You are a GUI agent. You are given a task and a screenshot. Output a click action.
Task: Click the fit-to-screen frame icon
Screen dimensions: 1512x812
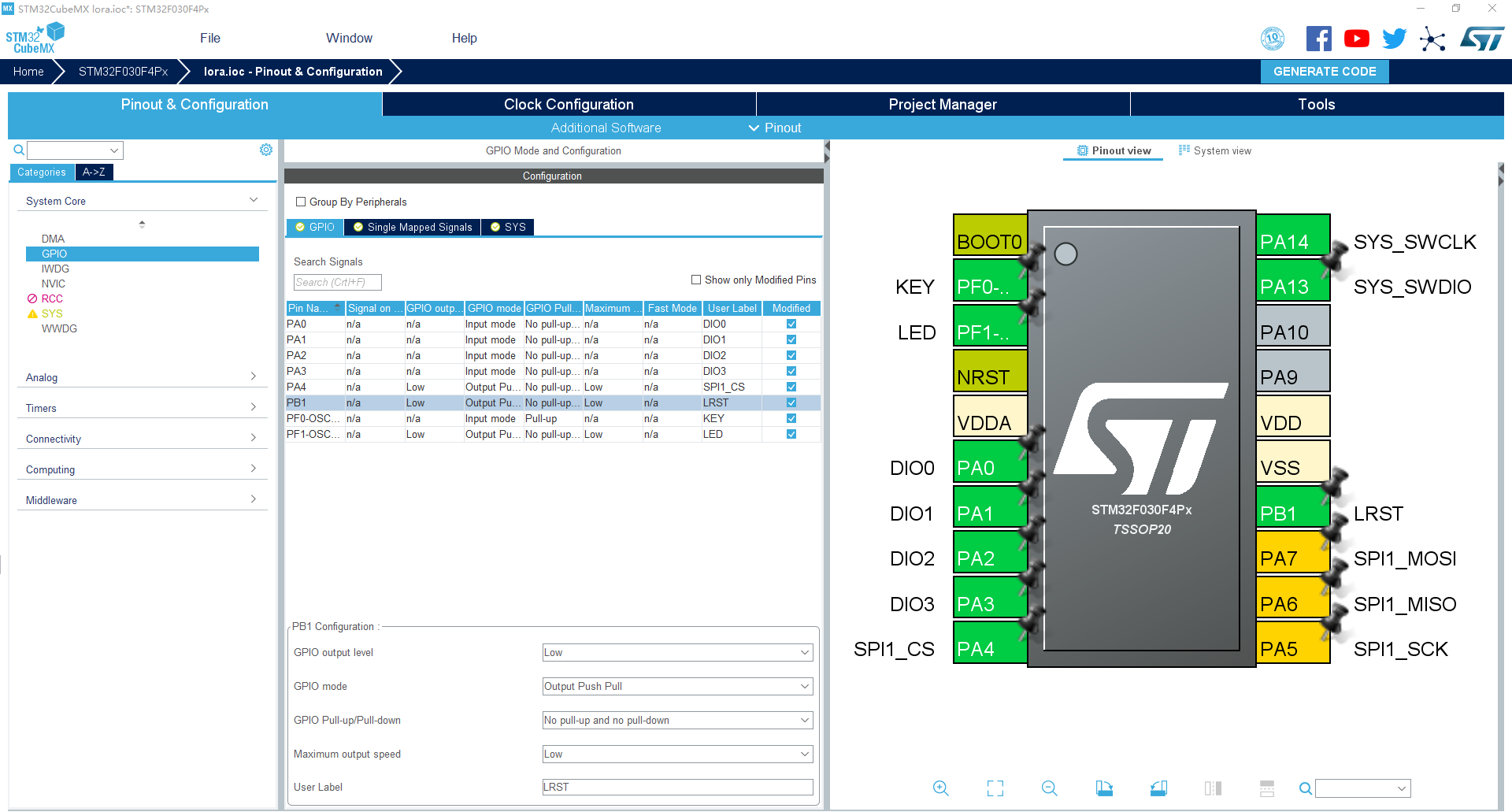coord(995,788)
